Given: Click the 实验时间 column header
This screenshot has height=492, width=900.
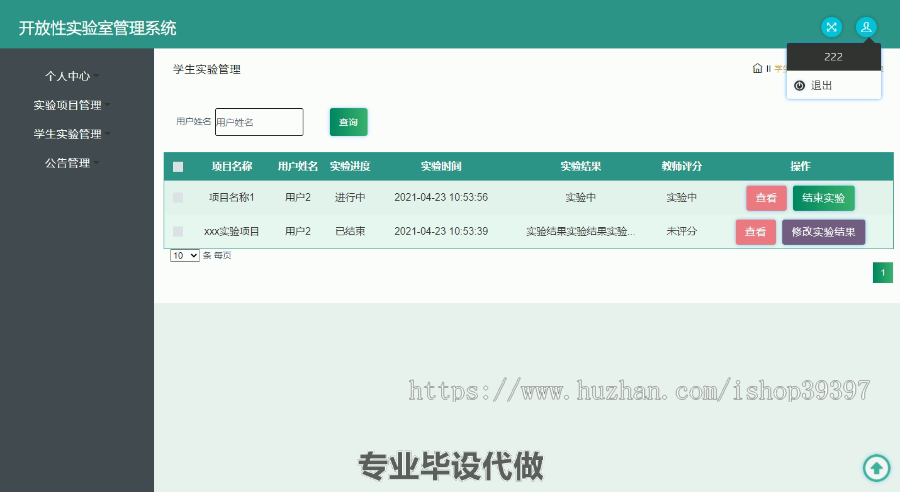Looking at the screenshot, I should (441, 166).
